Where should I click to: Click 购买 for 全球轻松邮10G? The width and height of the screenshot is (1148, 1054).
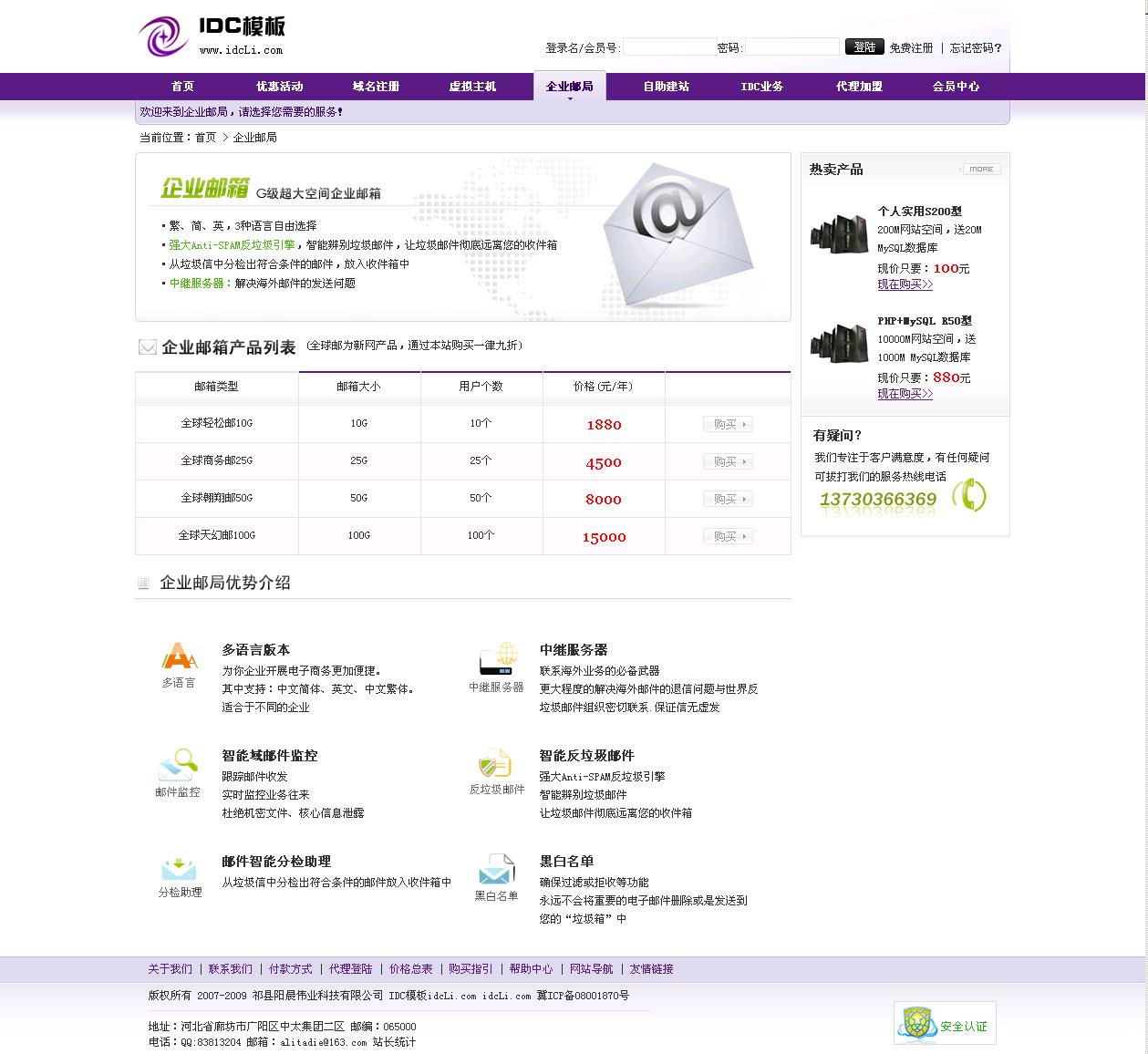[728, 424]
